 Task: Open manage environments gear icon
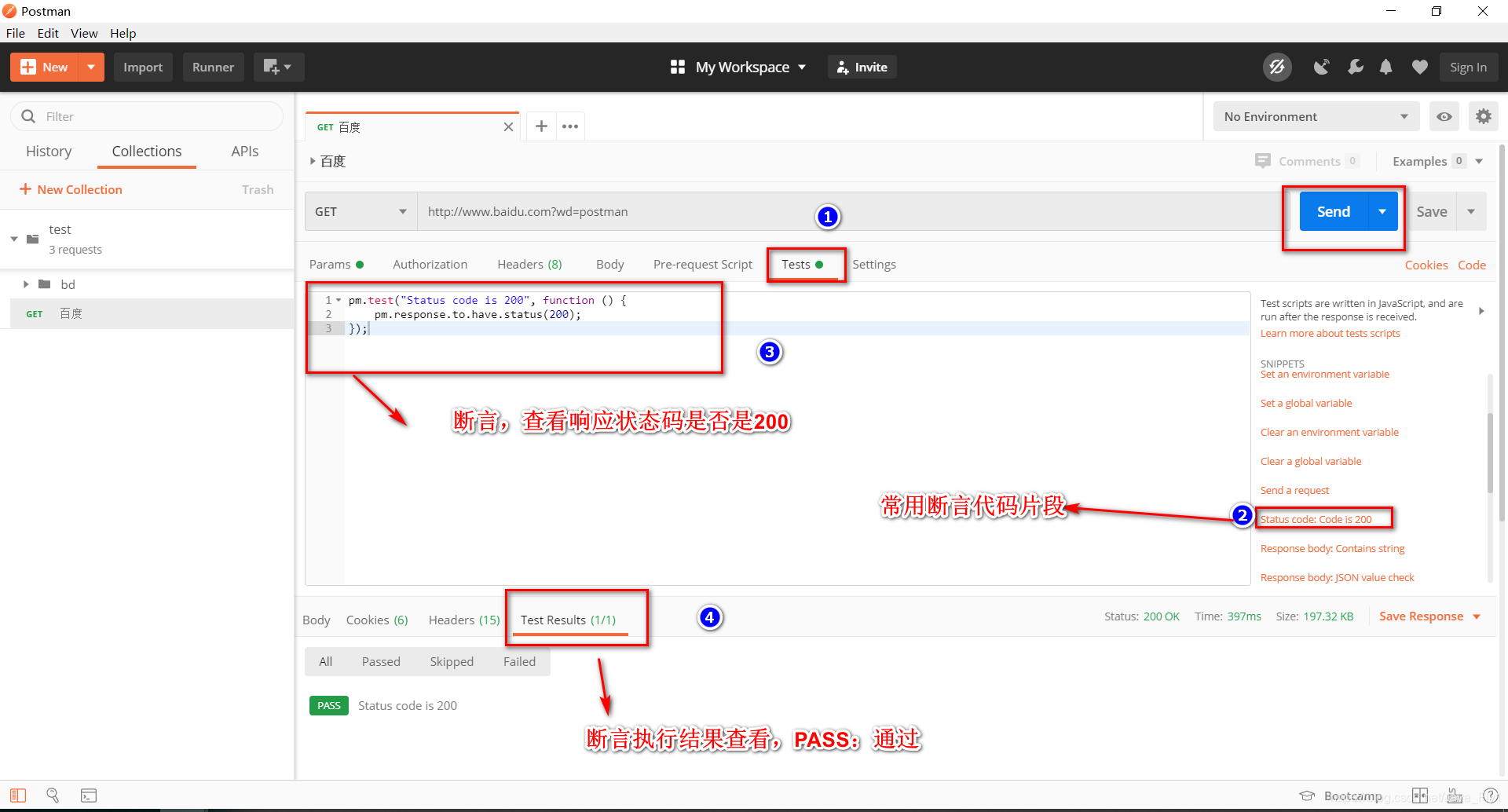(1483, 116)
